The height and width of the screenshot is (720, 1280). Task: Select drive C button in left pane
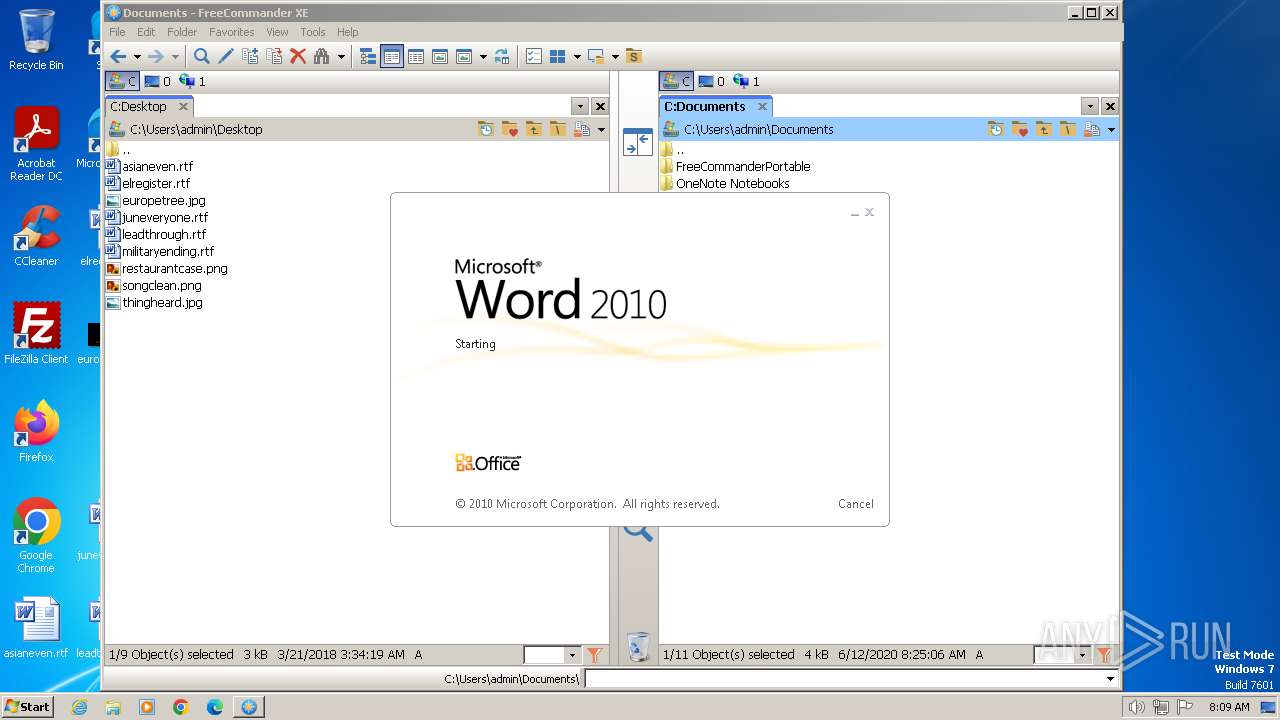point(122,81)
